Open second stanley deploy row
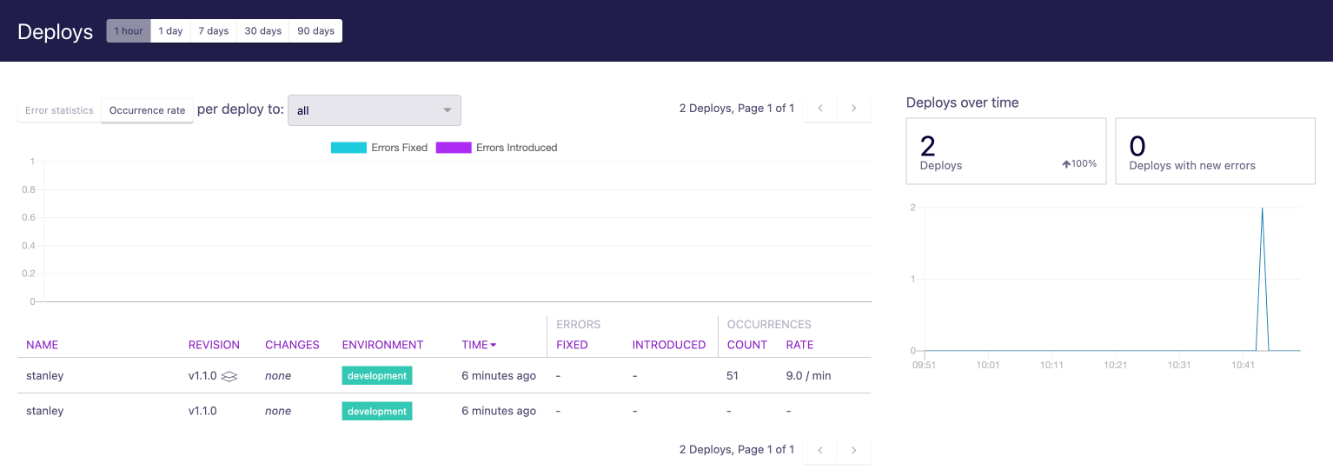 pos(444,411)
